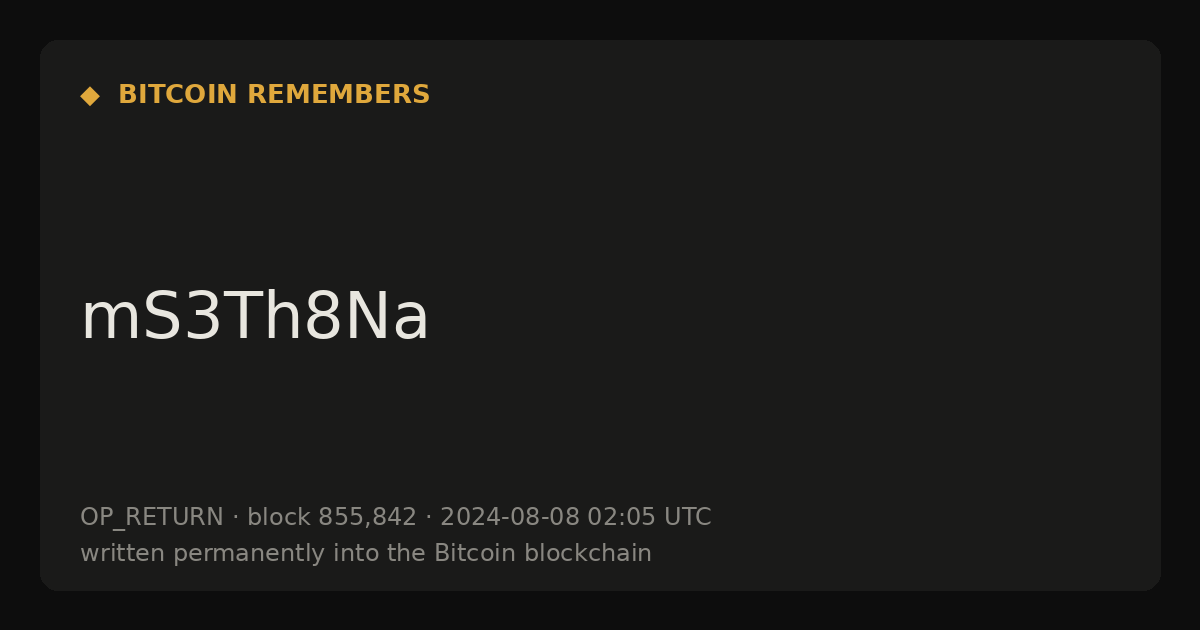The width and height of the screenshot is (1200, 630).
Task: Select the message text mS3Th8Na
Action: [255, 318]
